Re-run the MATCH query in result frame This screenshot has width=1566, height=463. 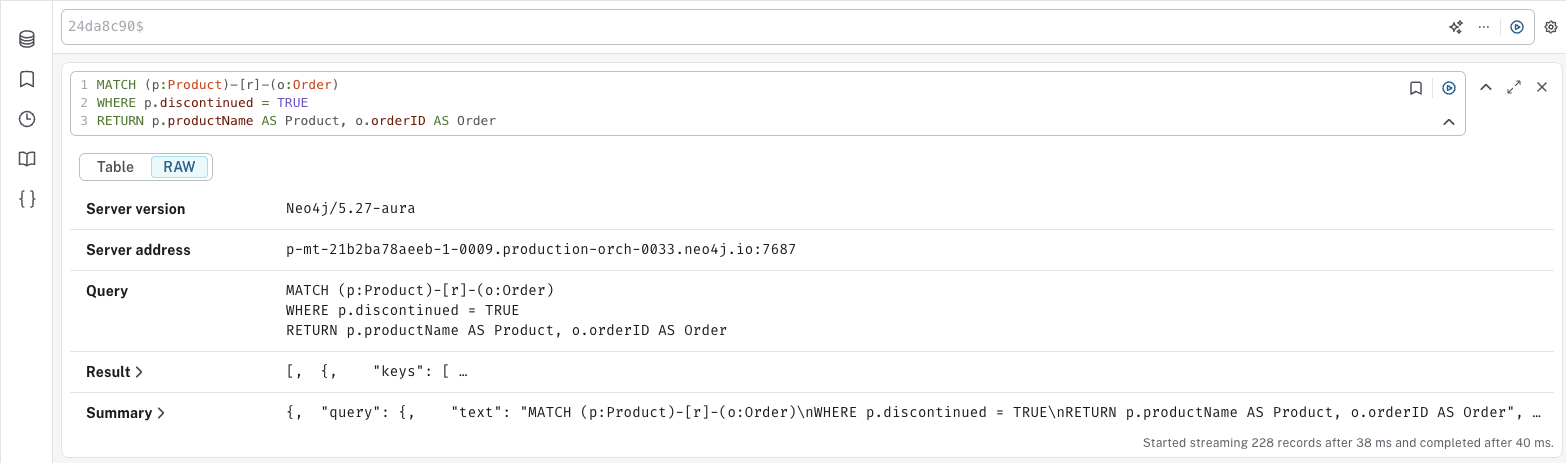pos(1449,88)
